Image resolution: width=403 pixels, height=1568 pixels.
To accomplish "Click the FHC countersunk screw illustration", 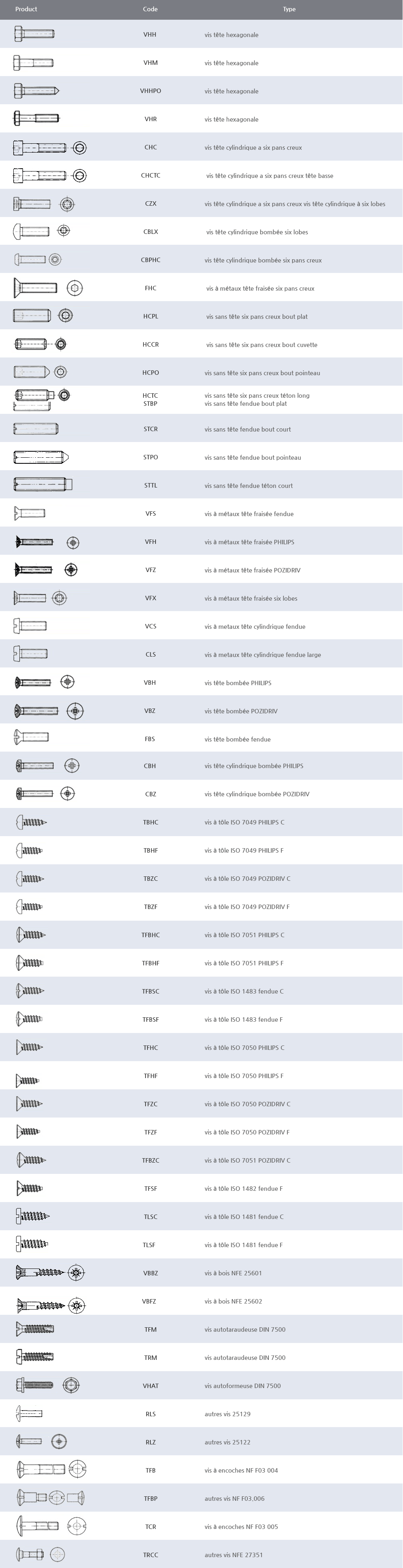I will 48,288.
